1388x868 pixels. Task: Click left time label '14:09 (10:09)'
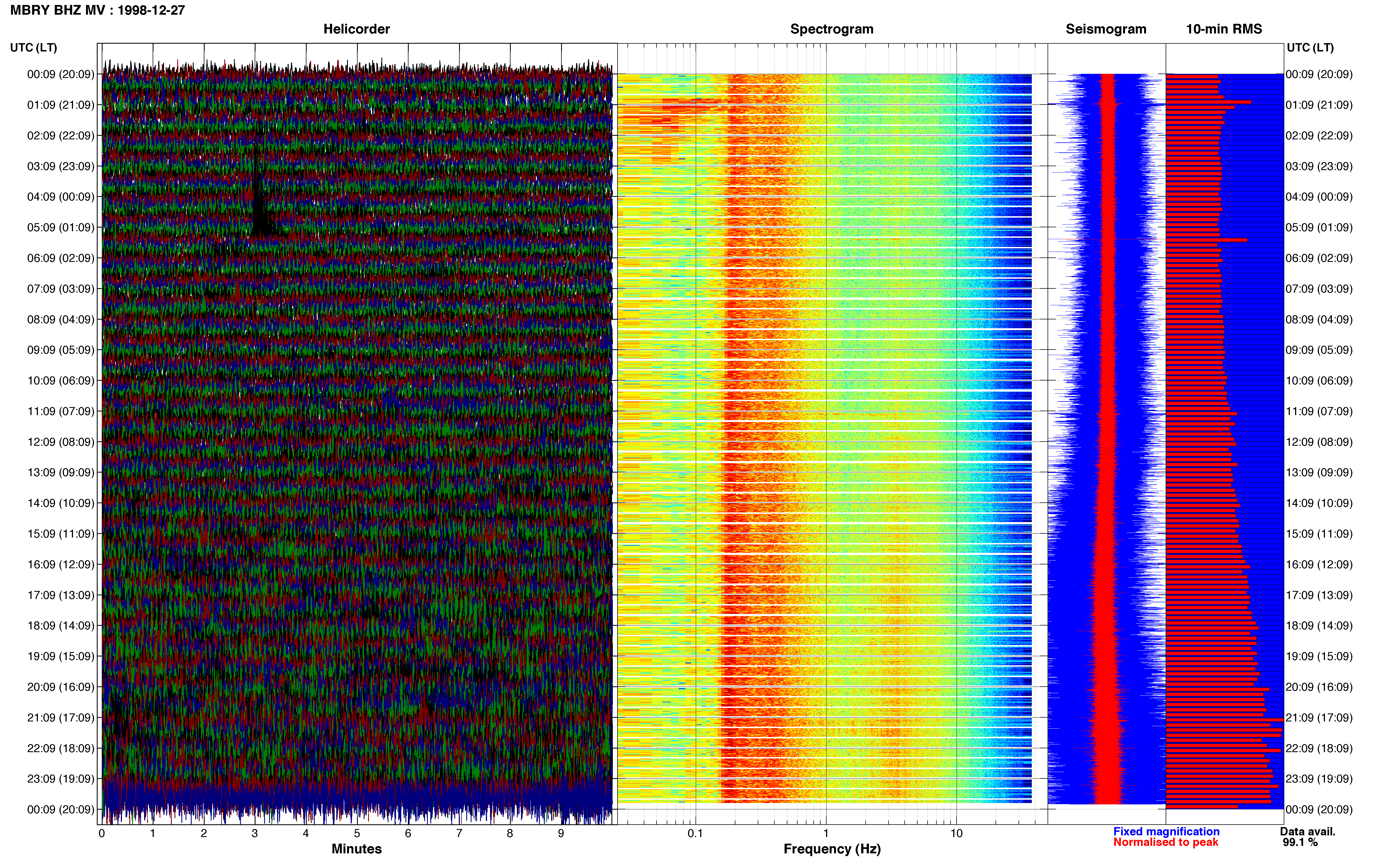(x=60, y=503)
